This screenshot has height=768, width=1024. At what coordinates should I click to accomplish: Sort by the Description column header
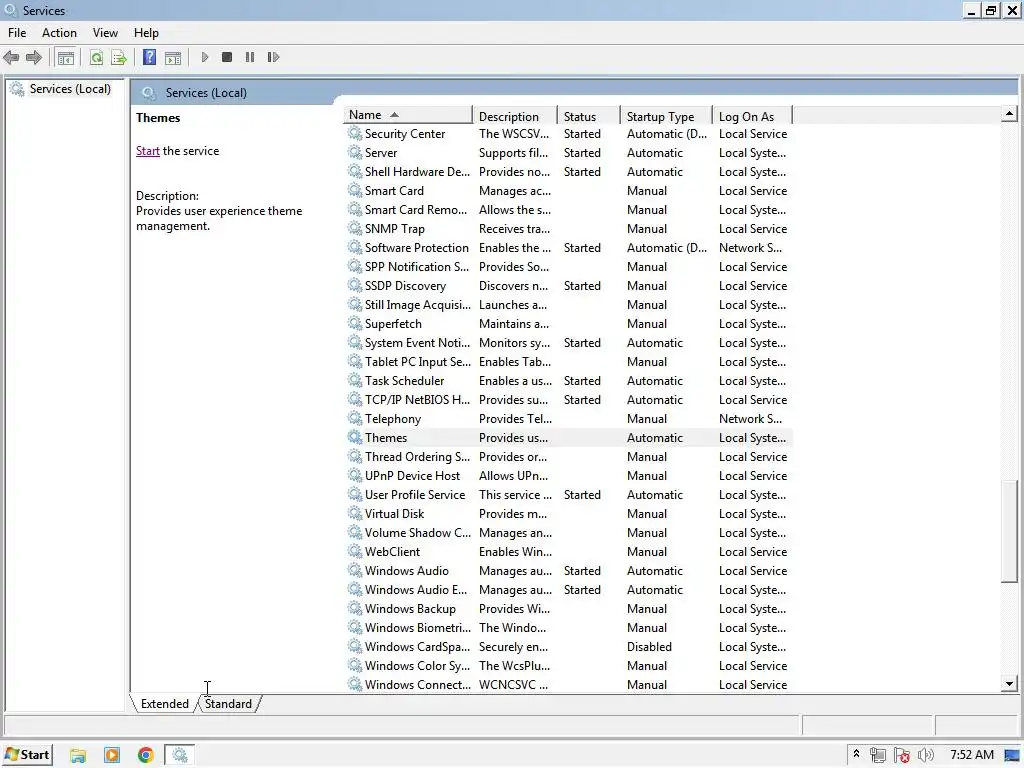tap(515, 116)
